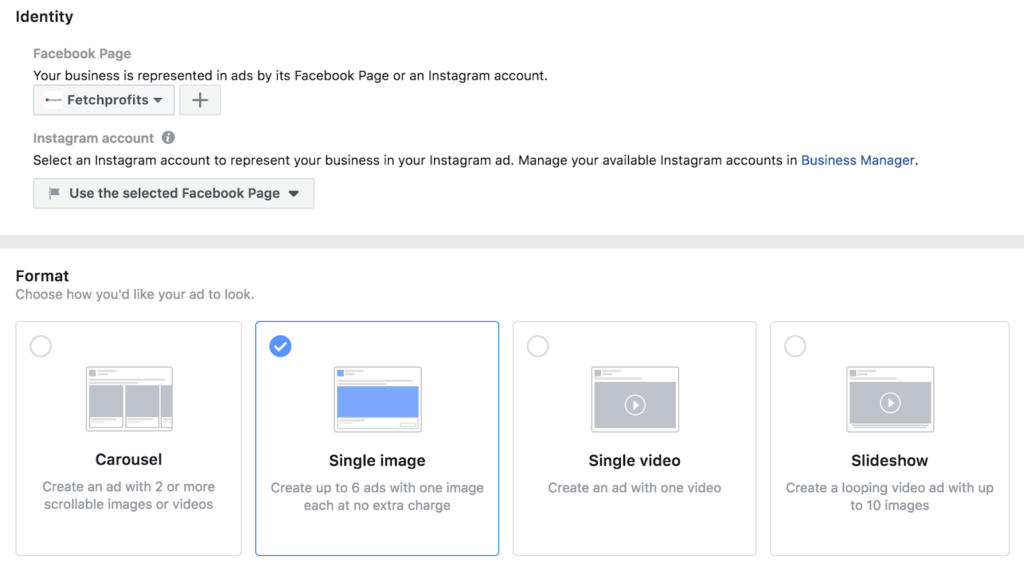Select the Single video radio button
This screenshot has width=1024, height=566.
[537, 346]
